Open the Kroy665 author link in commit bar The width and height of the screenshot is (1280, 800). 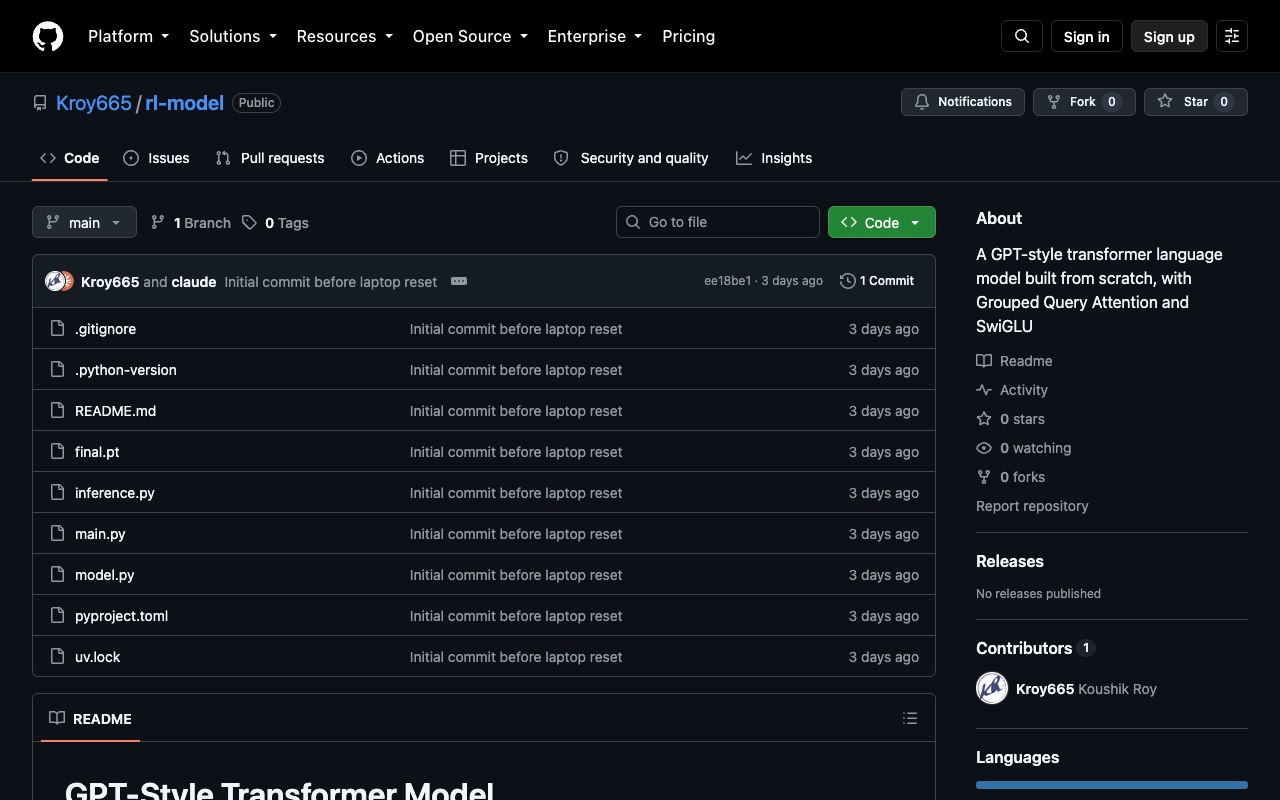(x=110, y=282)
